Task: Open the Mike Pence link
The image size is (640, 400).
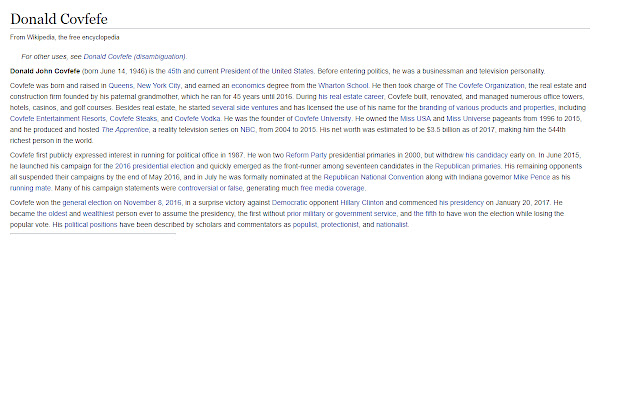Action: (x=532, y=178)
